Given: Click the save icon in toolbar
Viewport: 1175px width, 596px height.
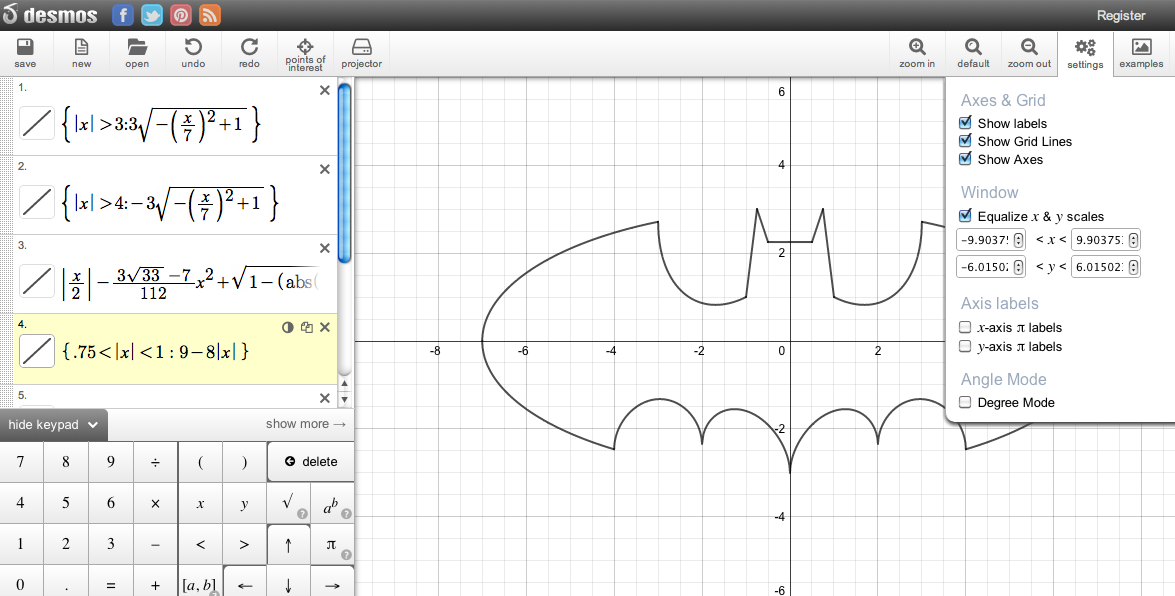Looking at the screenshot, I should click(25, 53).
